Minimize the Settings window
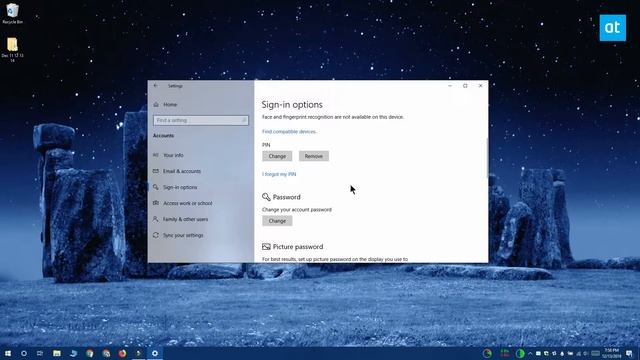640x360 pixels. coord(450,86)
